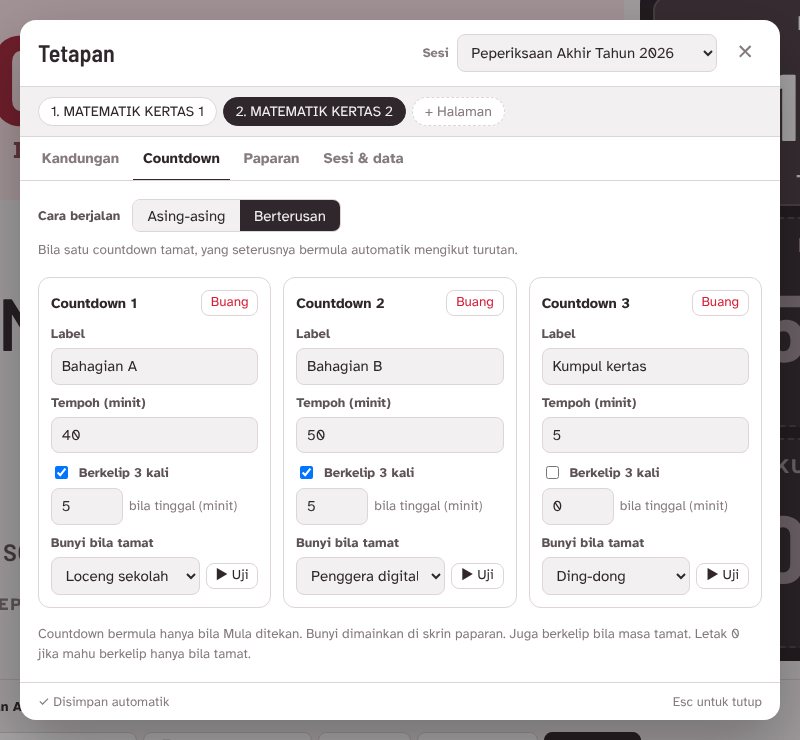Open the Ding-dong sound dropdown

pyautogui.click(x=616, y=576)
